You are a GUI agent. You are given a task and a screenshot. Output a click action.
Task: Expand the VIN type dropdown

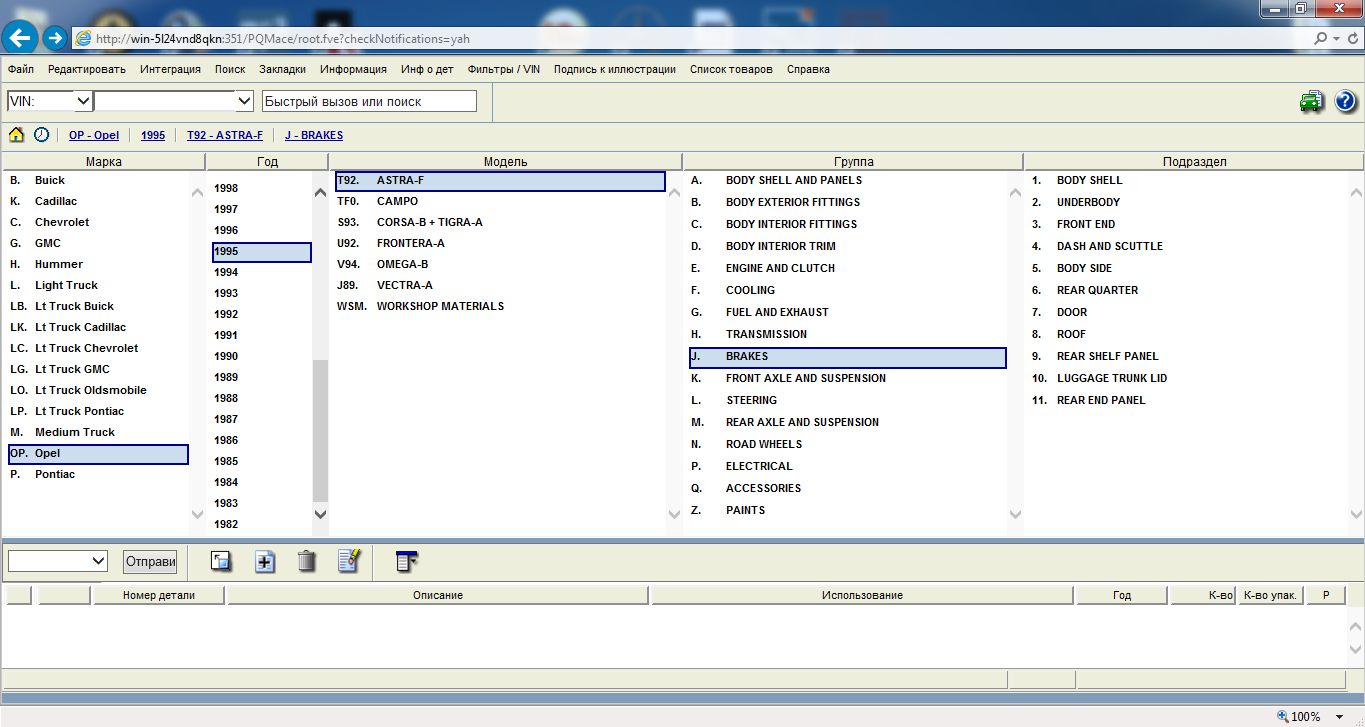click(83, 101)
